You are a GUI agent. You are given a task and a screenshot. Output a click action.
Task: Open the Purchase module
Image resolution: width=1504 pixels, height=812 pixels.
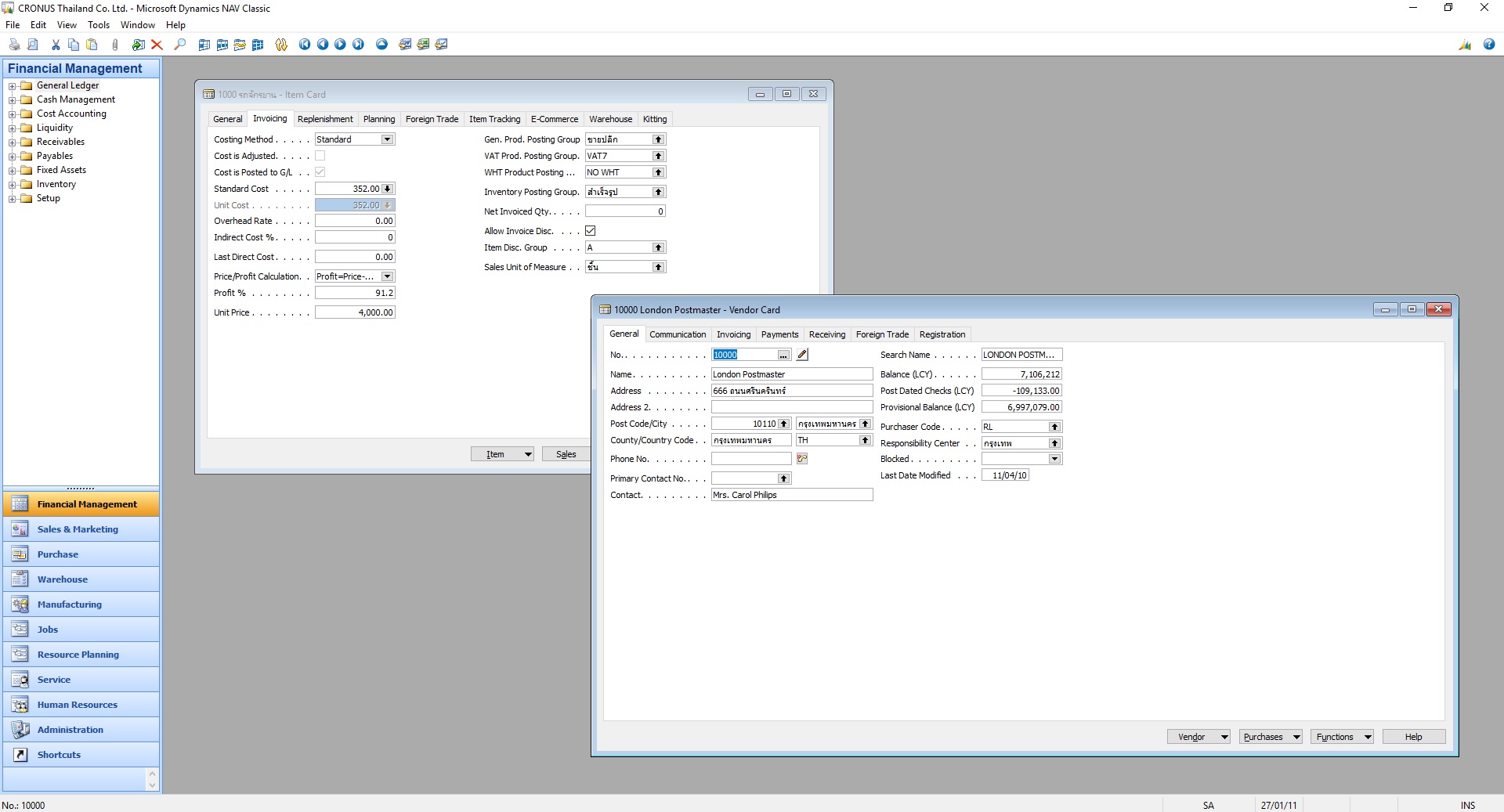81,554
